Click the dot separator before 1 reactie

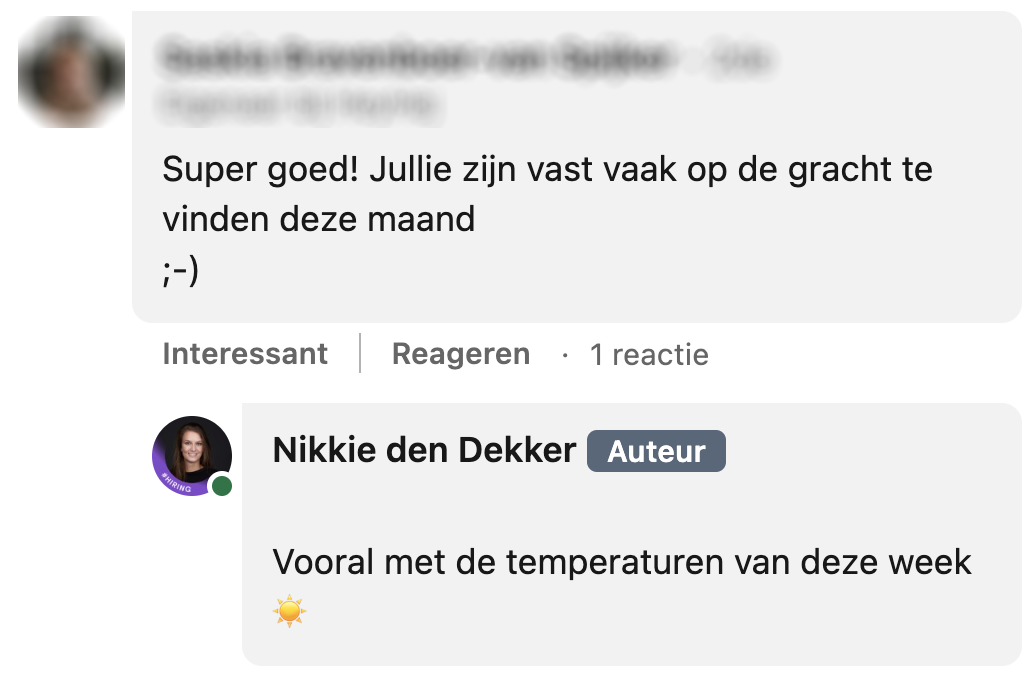[568, 354]
